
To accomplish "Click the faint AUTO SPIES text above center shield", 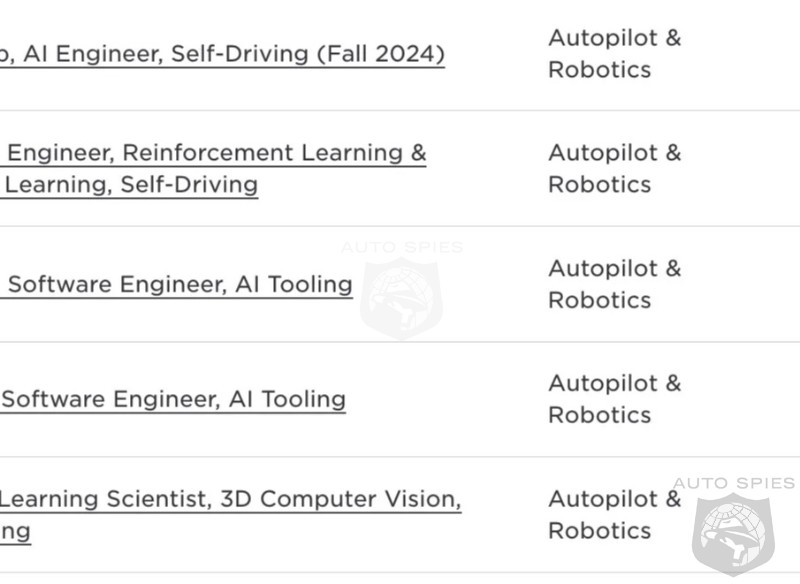I will 402,247.
